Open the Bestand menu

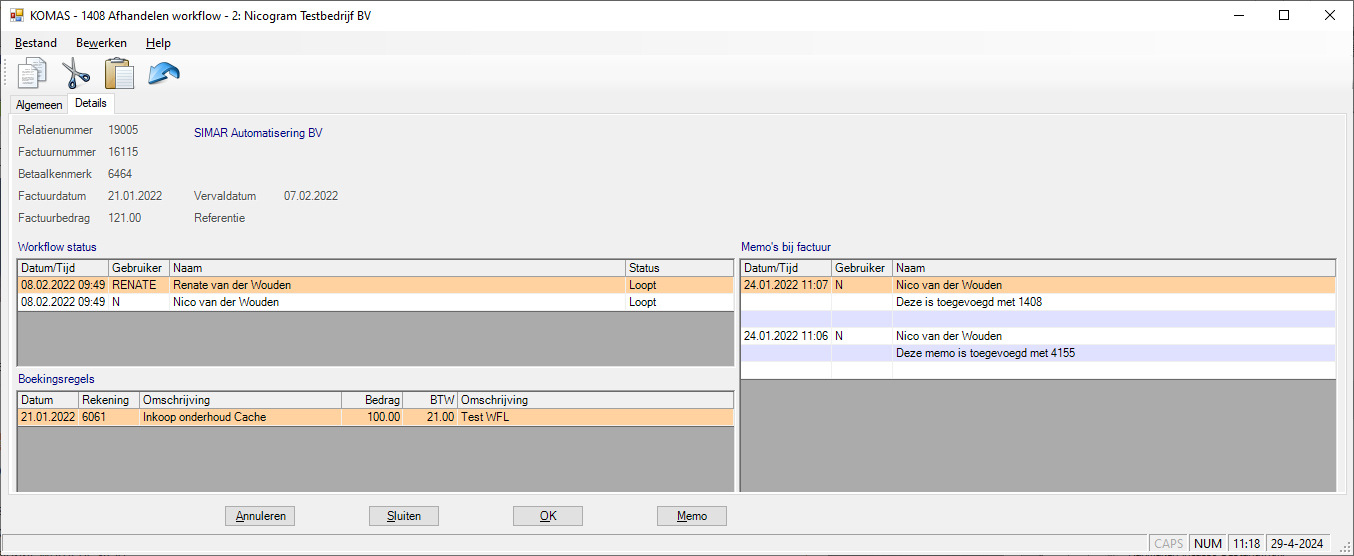pyautogui.click(x=36, y=43)
